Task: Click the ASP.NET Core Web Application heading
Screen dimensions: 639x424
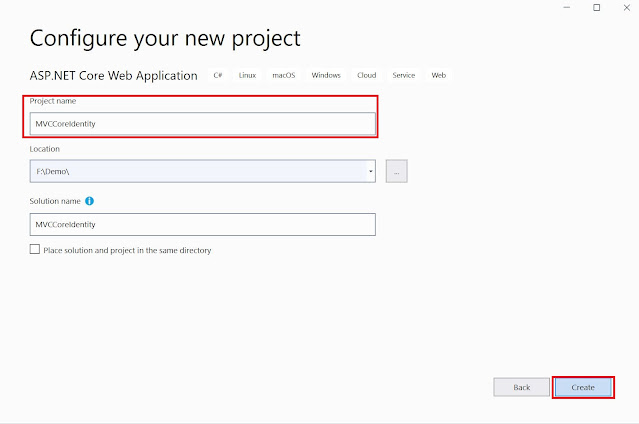Action: [x=114, y=76]
